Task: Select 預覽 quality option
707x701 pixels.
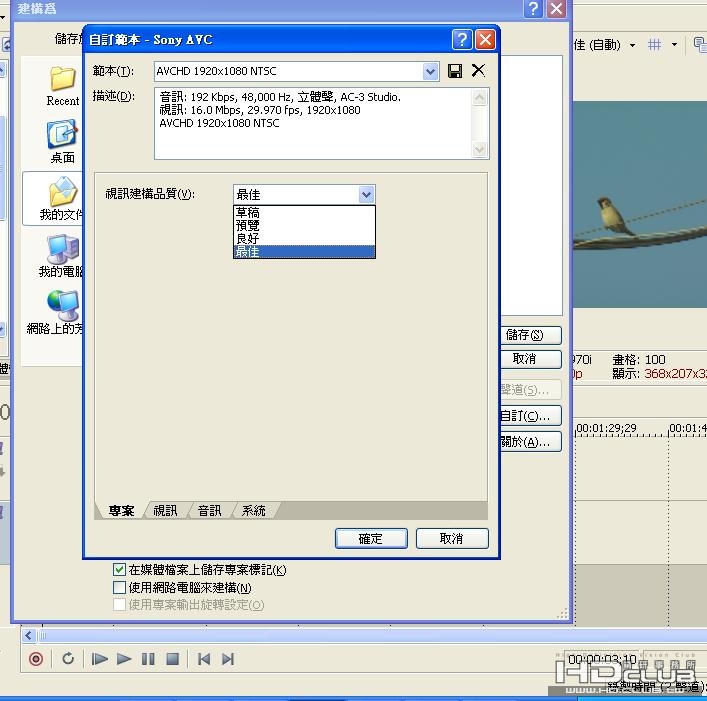Action: (304, 225)
